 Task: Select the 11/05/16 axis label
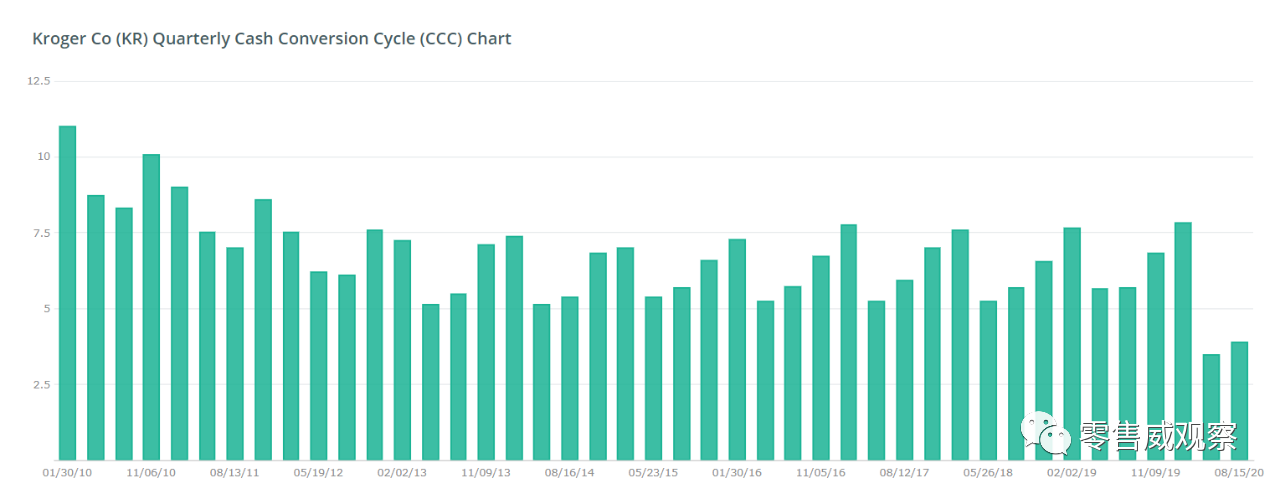point(821,472)
